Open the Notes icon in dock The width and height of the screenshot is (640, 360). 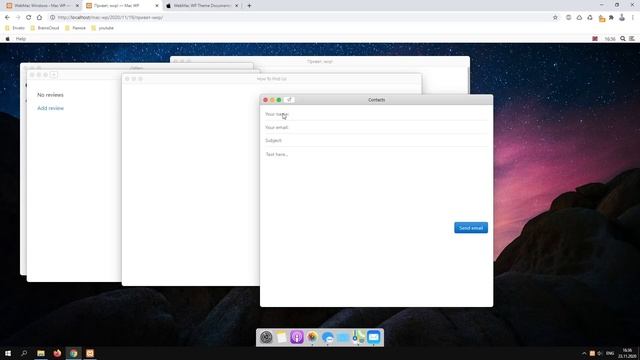tap(282, 338)
